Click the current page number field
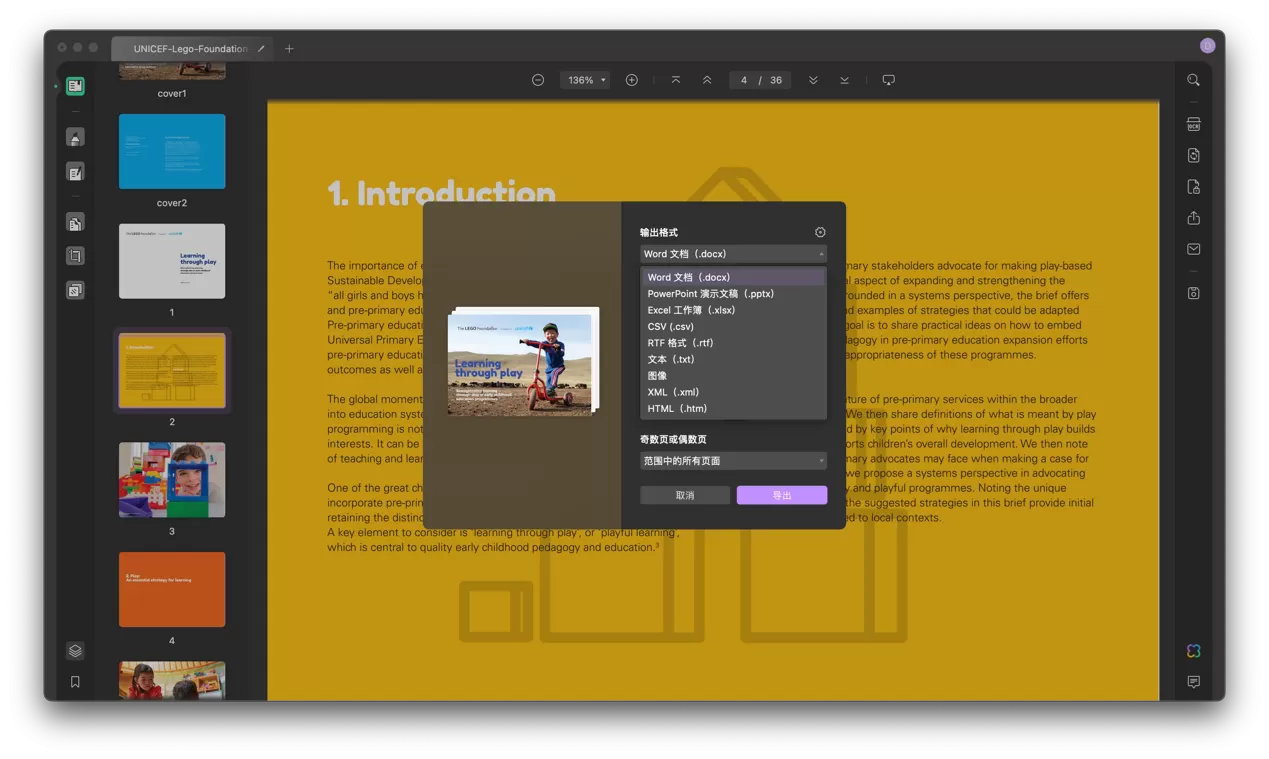1269x759 pixels. click(x=743, y=80)
